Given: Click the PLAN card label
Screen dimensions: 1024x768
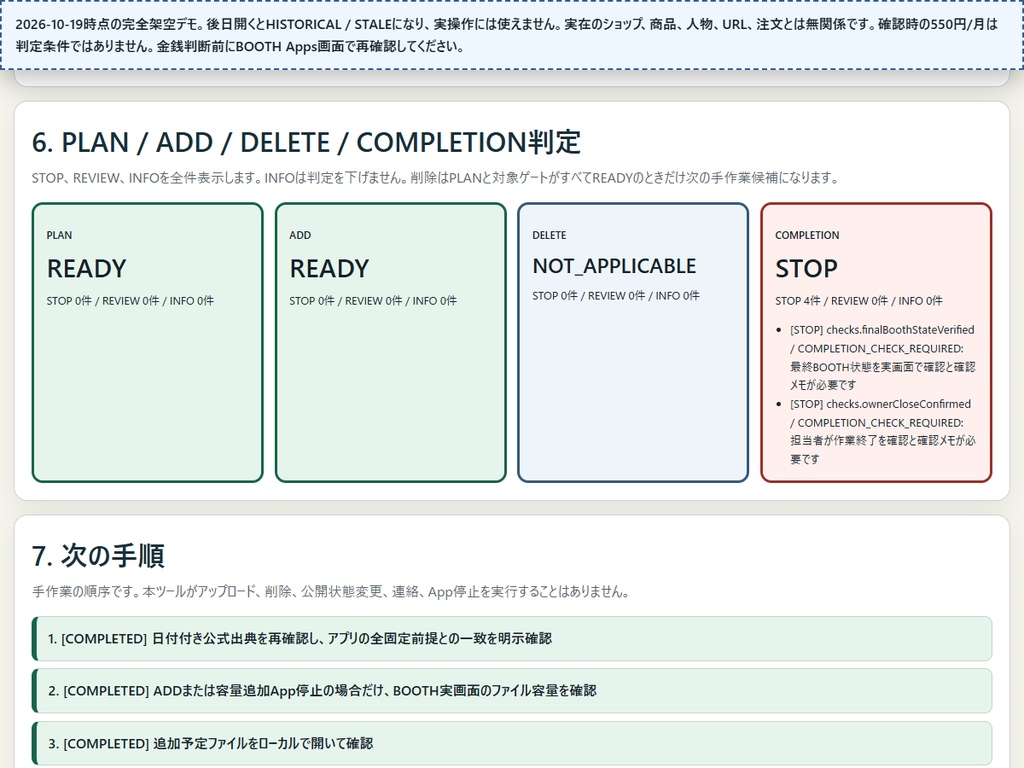Looking at the screenshot, I should tap(59, 235).
